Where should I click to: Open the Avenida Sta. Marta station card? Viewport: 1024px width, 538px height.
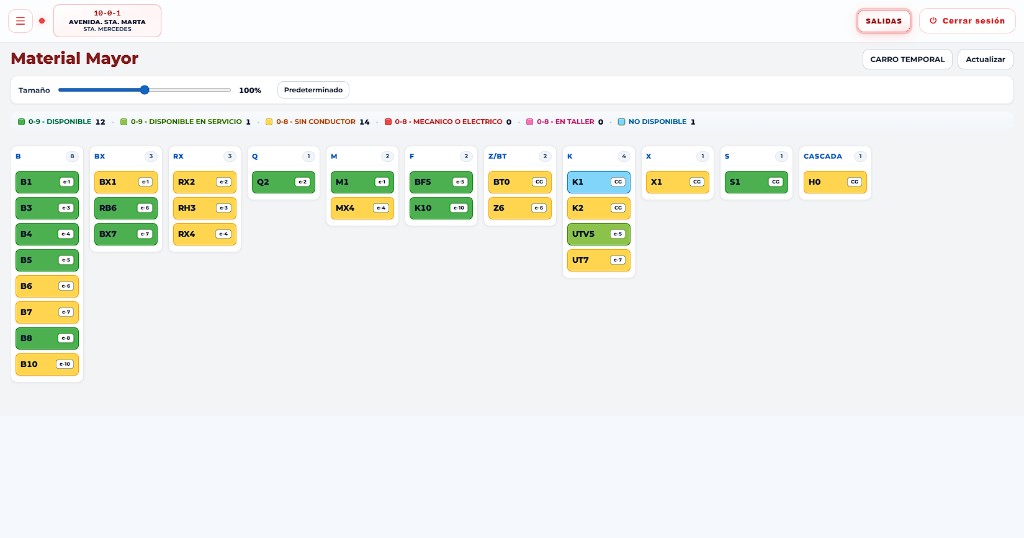(x=107, y=21)
